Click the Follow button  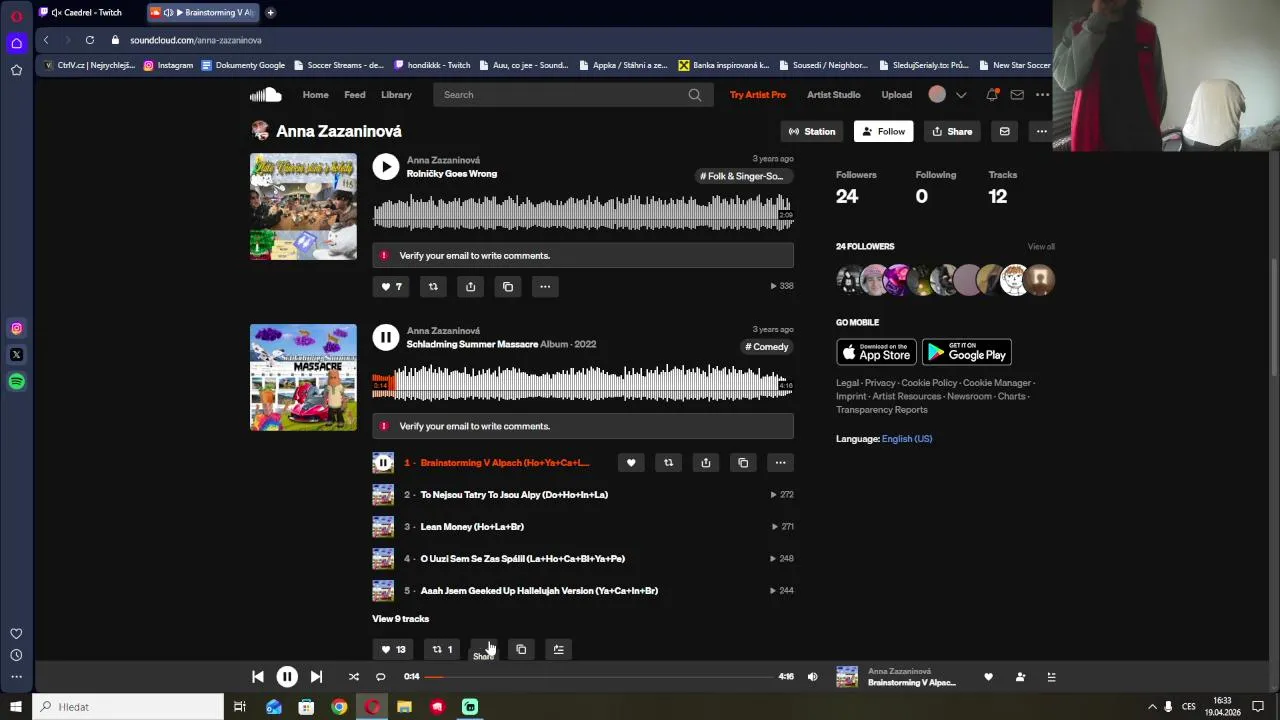pyautogui.click(x=883, y=131)
